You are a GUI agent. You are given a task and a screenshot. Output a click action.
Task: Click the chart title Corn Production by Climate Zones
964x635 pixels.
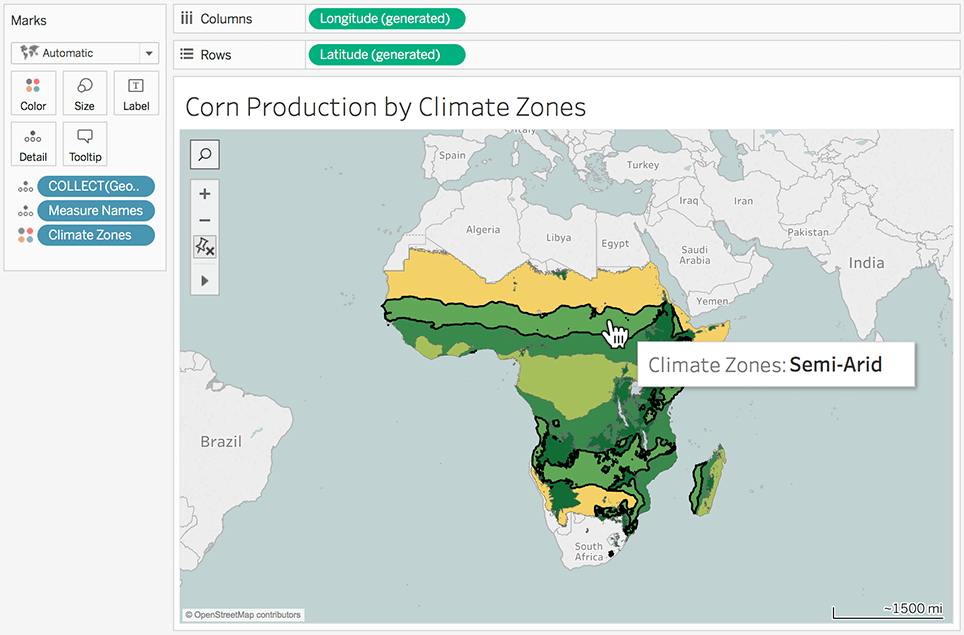click(385, 107)
